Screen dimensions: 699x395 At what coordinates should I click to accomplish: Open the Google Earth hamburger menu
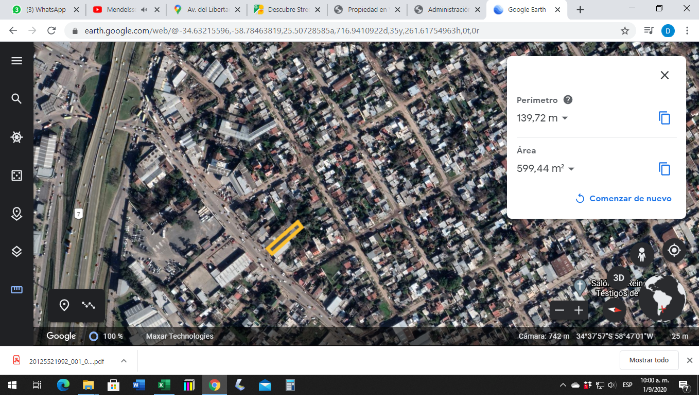pos(16,60)
